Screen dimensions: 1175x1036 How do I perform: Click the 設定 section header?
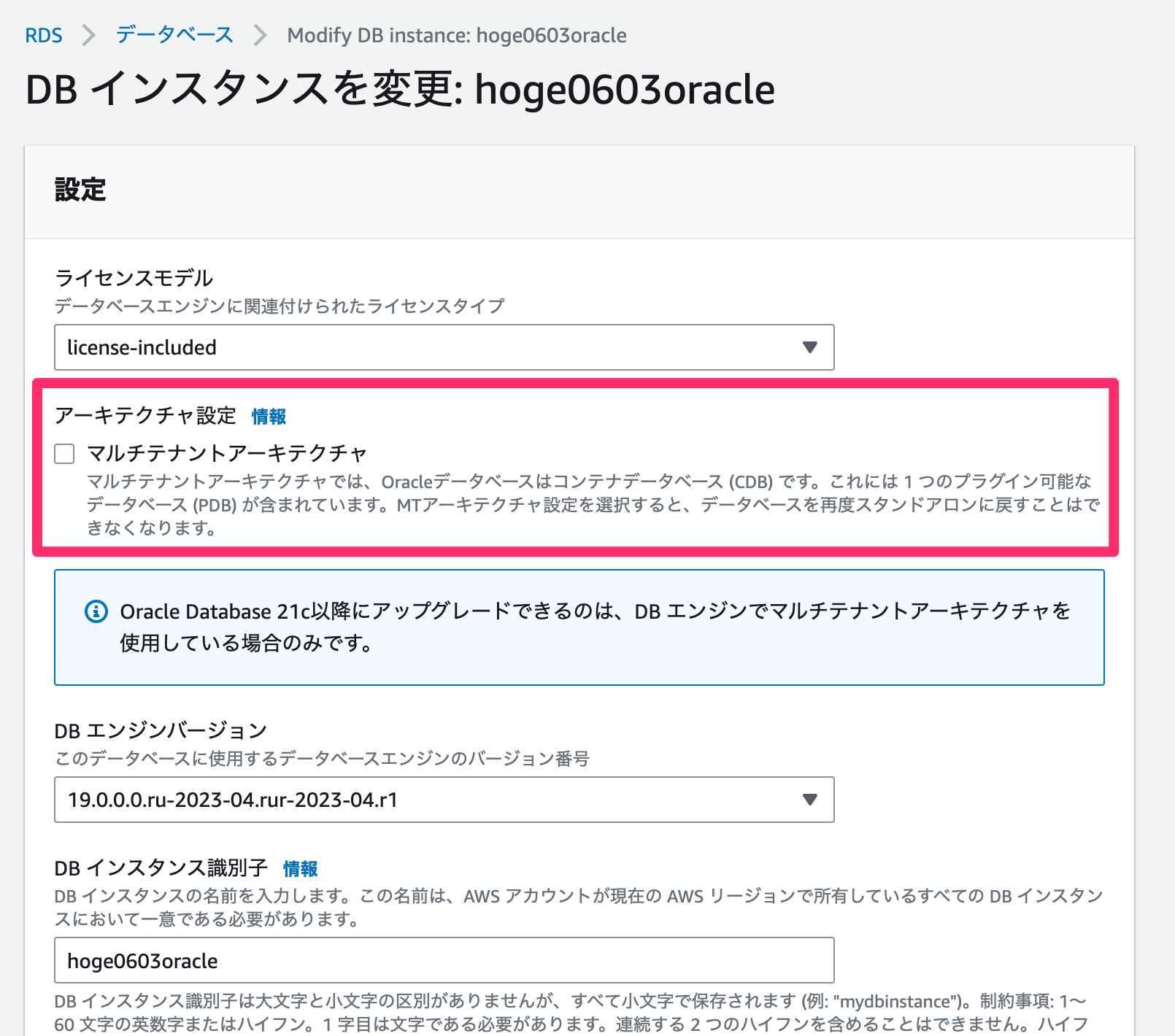80,190
